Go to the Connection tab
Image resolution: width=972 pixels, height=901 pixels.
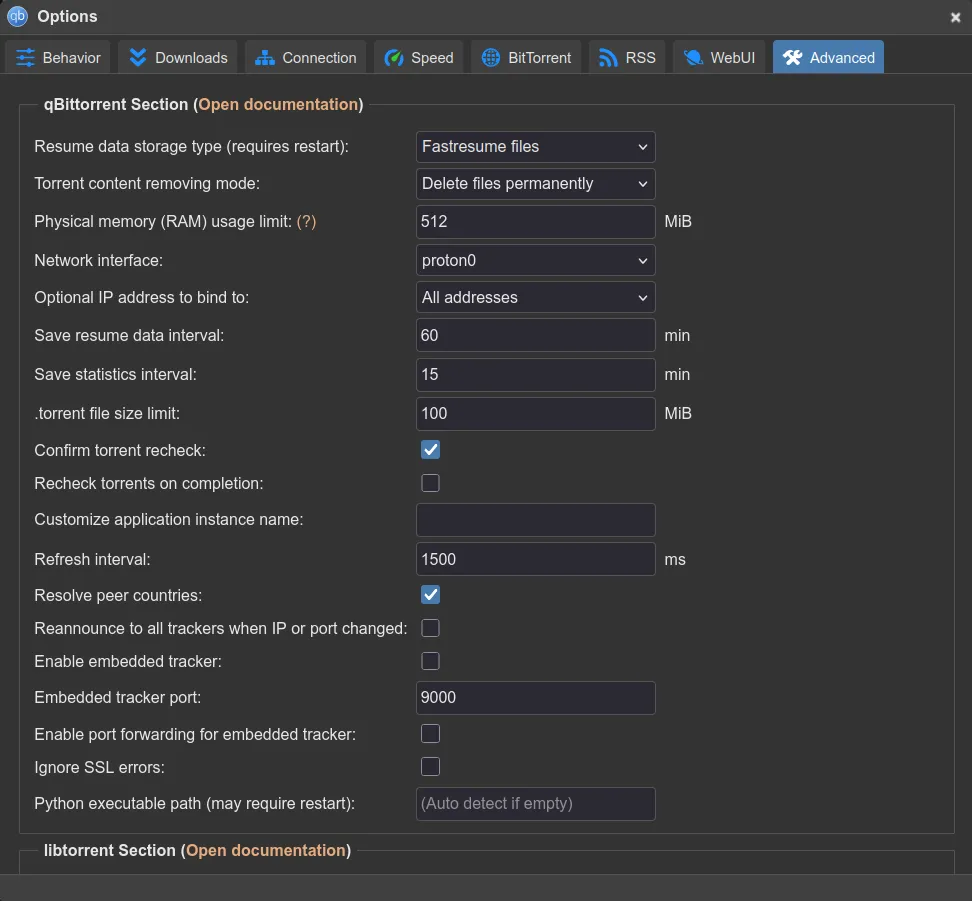coord(306,58)
